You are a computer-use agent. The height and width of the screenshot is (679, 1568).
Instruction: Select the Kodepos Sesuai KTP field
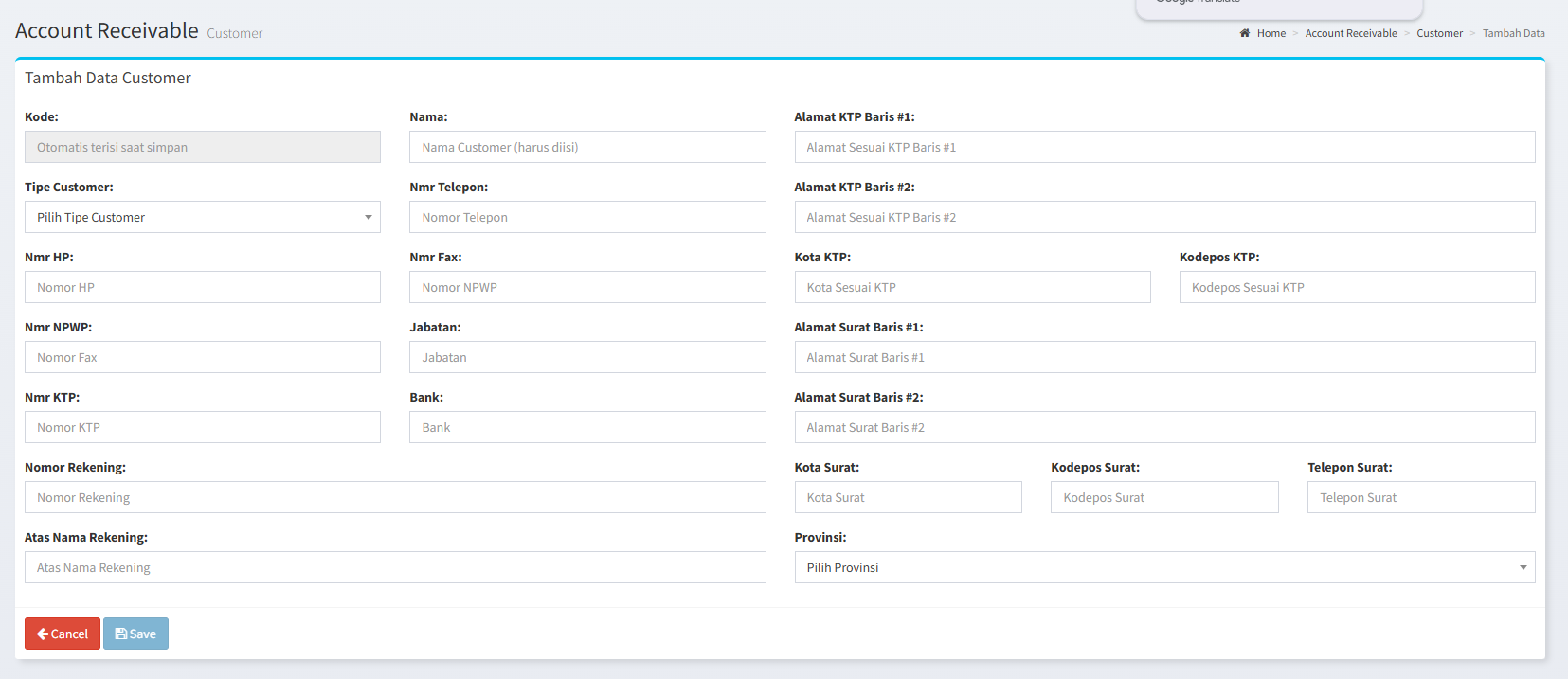point(1356,287)
